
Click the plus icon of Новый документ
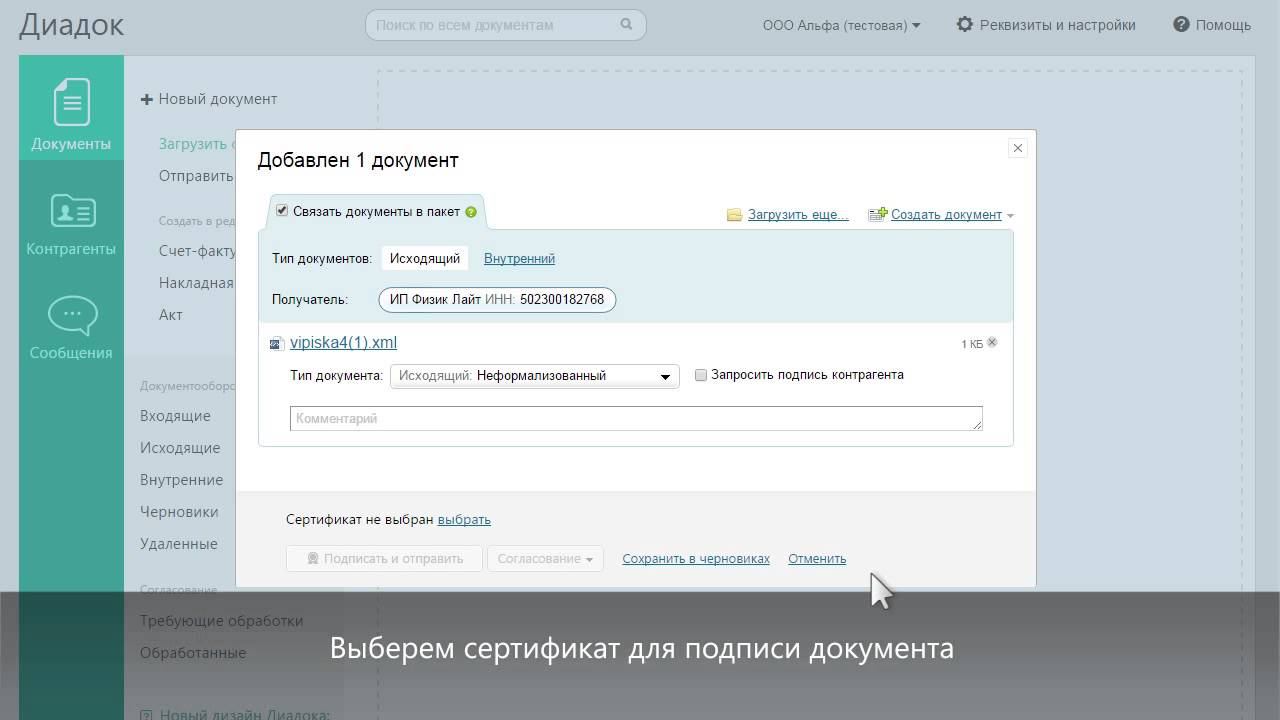(x=147, y=99)
